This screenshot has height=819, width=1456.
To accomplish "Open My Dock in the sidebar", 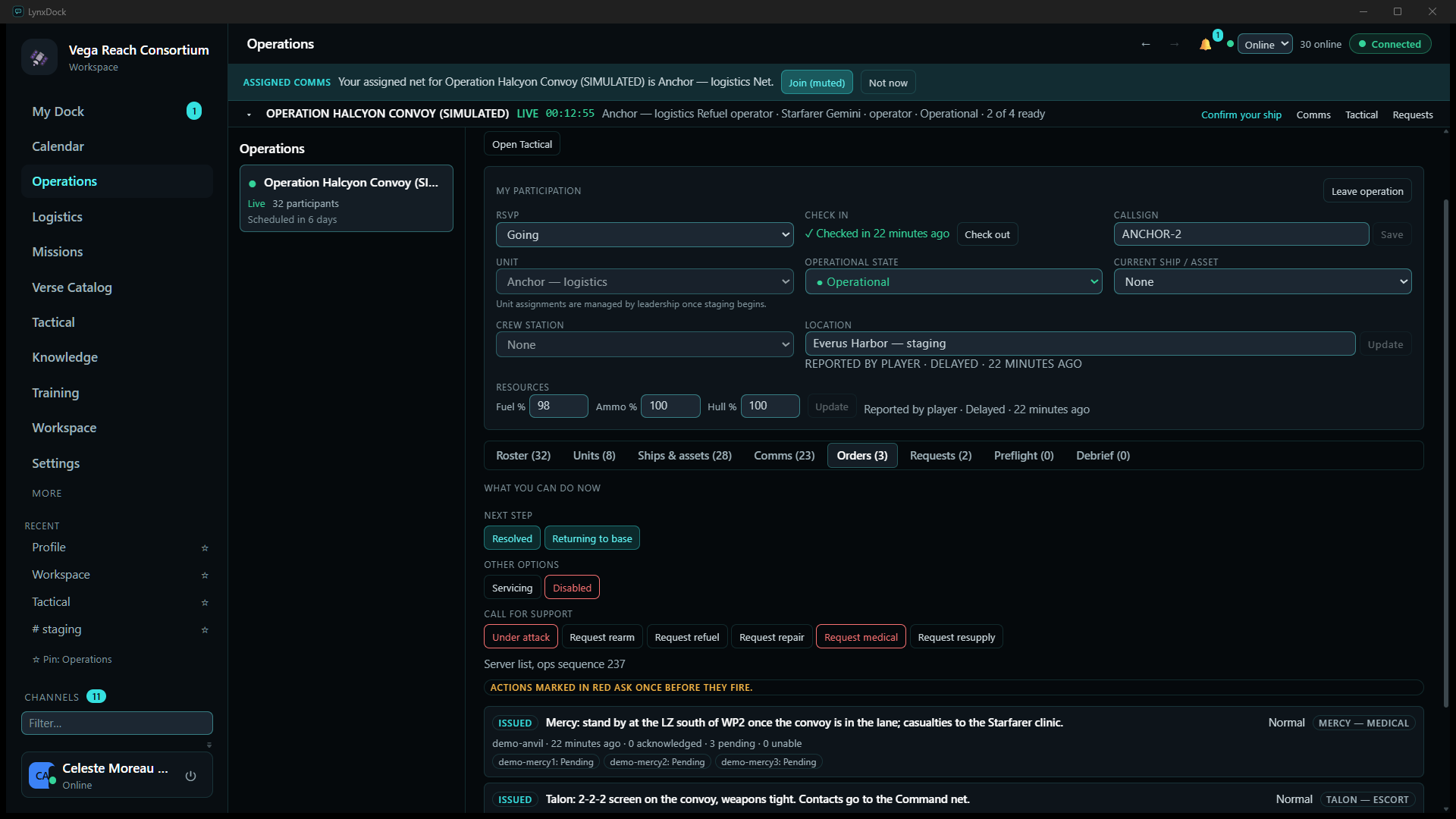I will [117, 111].
